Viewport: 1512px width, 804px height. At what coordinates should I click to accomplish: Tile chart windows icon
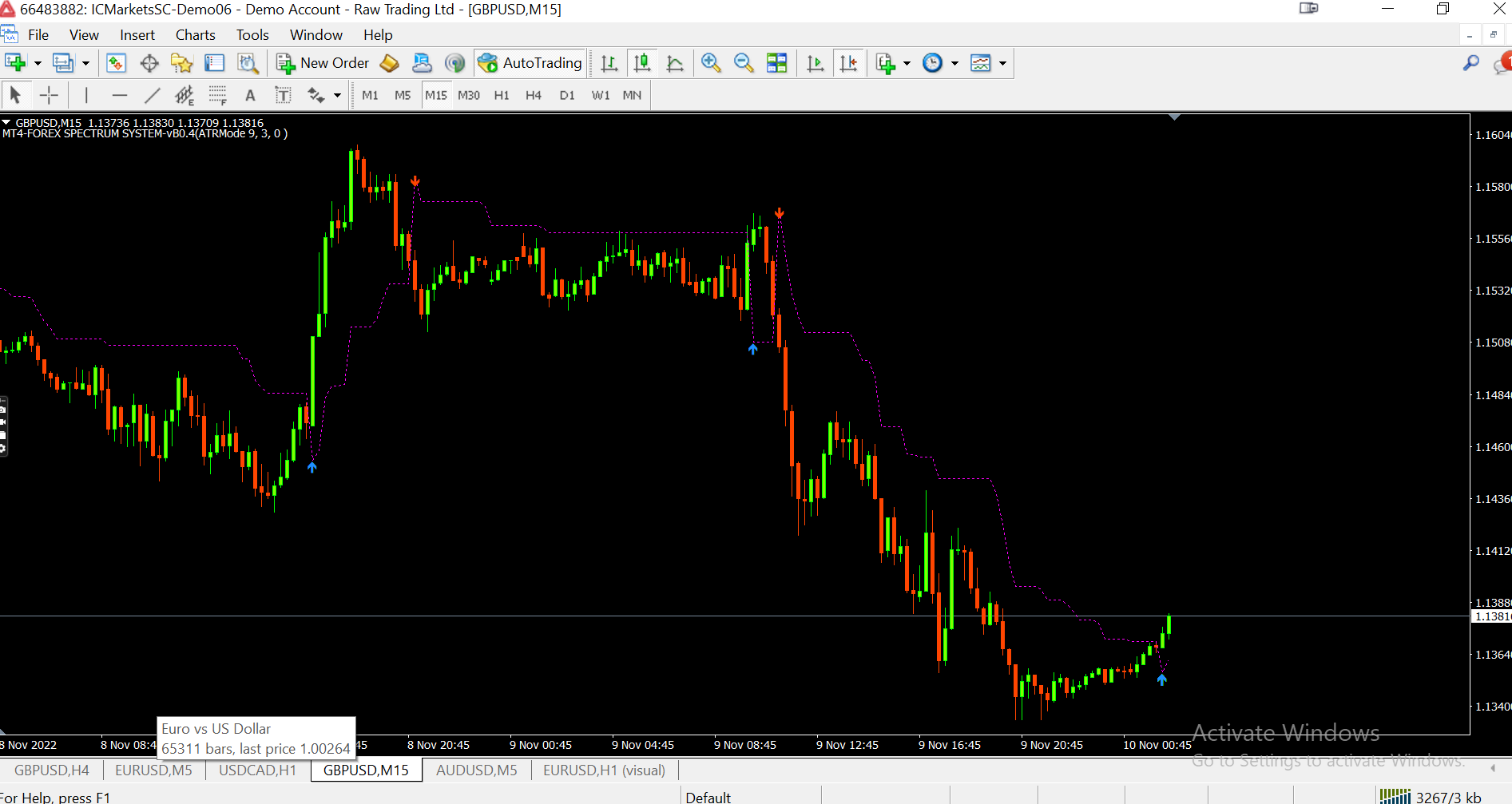tap(776, 63)
